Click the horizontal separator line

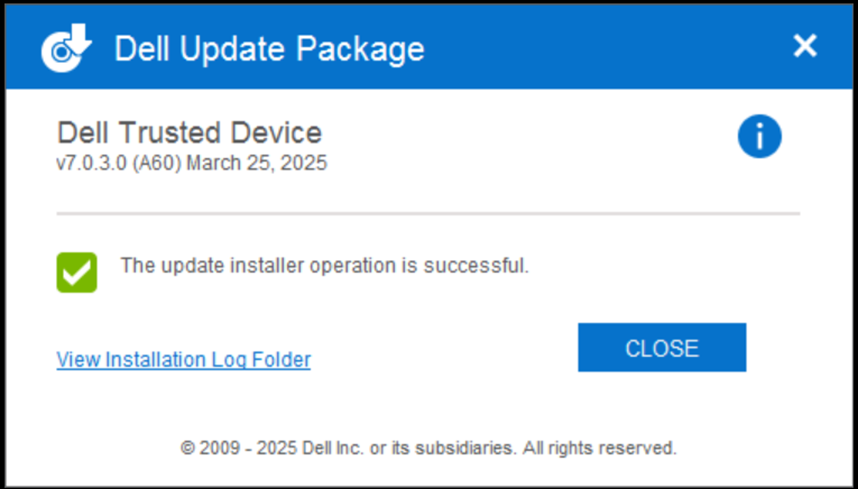tap(428, 213)
